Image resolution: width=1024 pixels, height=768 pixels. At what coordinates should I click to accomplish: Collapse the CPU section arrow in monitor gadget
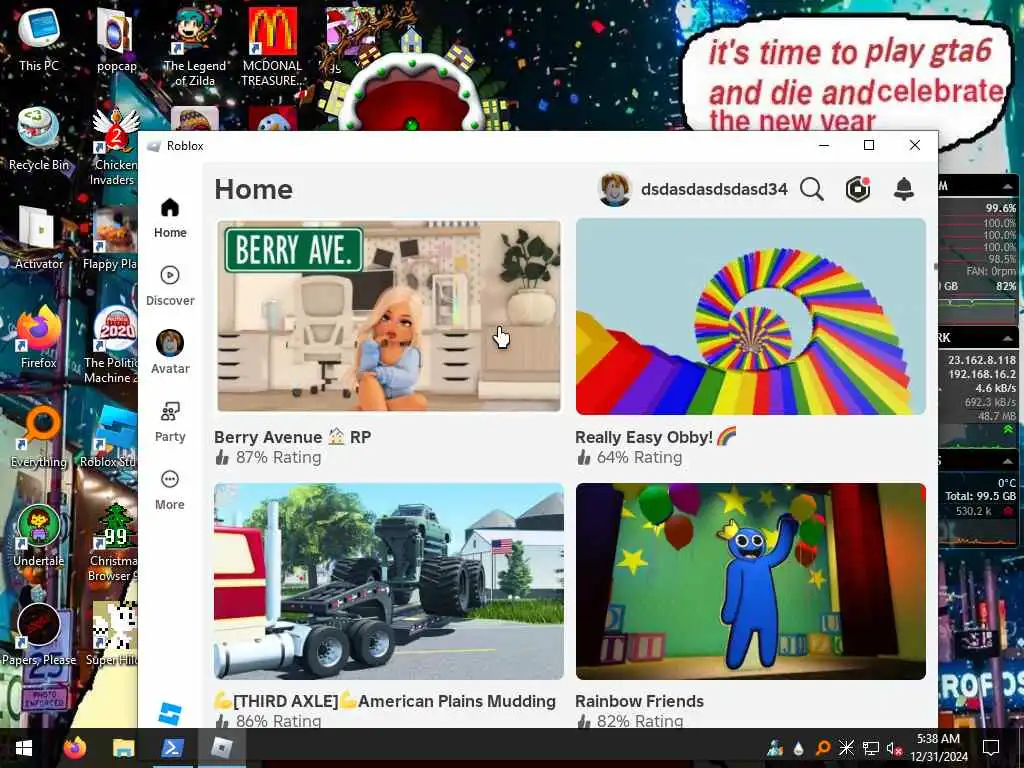1008,187
